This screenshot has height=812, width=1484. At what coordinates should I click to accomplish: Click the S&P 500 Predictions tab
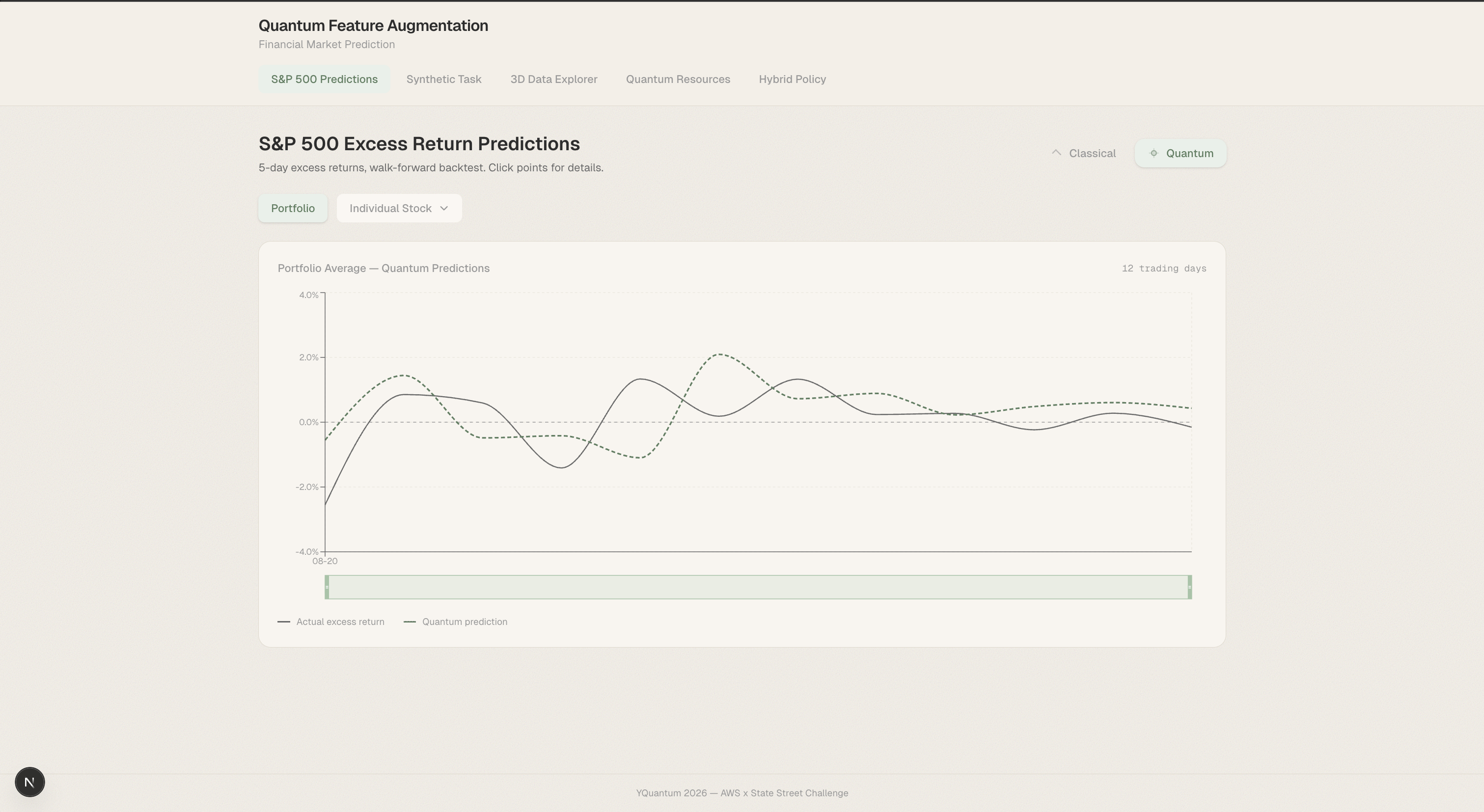click(324, 80)
